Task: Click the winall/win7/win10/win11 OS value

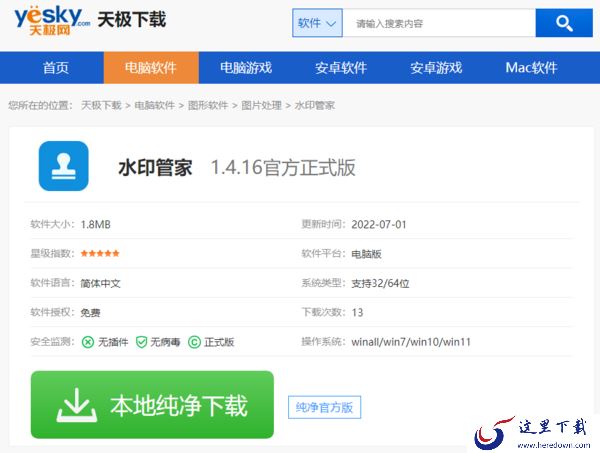Action: point(411,342)
